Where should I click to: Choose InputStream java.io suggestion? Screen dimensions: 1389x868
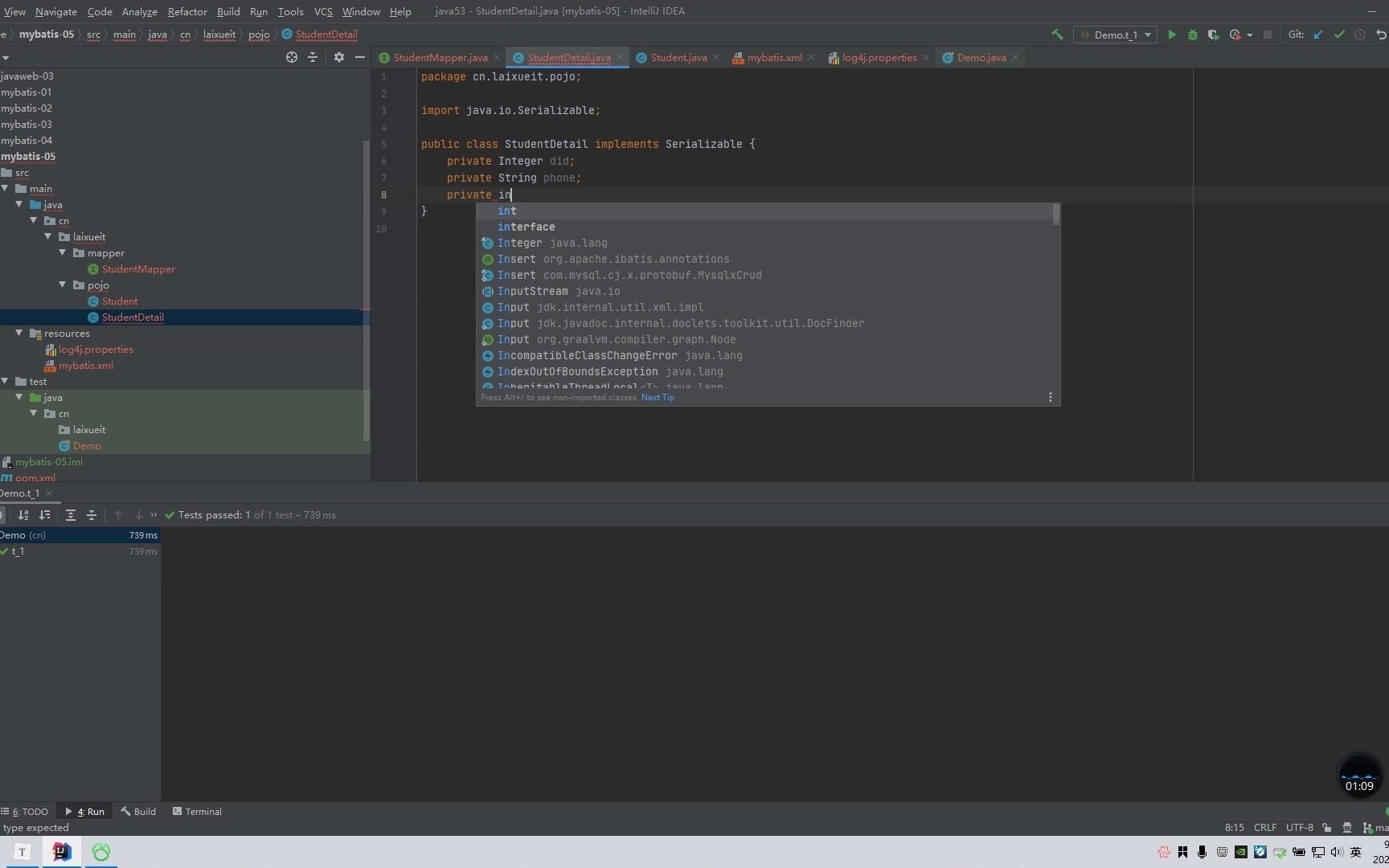coord(768,291)
